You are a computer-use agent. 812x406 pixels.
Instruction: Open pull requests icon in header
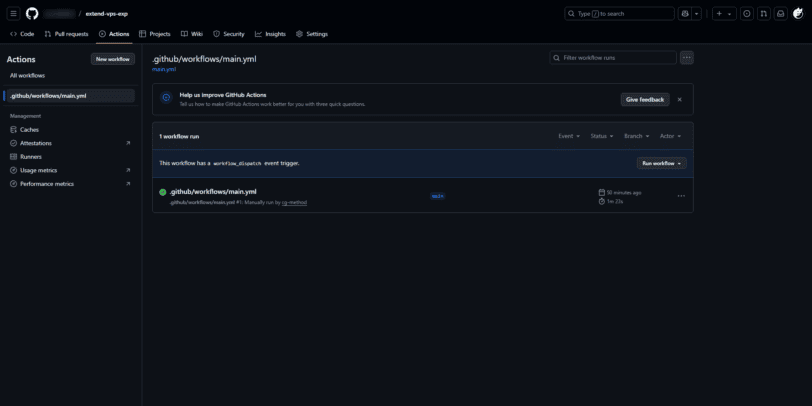coord(764,14)
